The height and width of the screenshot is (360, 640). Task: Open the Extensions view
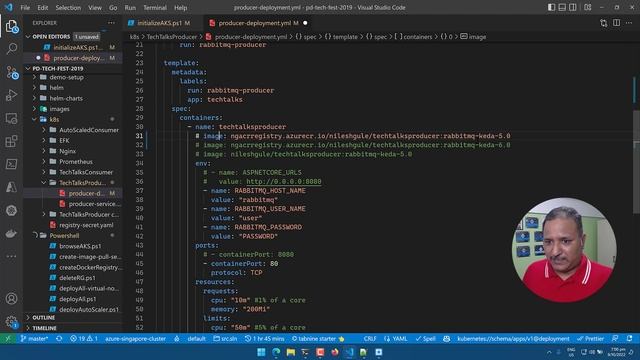coord(11,141)
